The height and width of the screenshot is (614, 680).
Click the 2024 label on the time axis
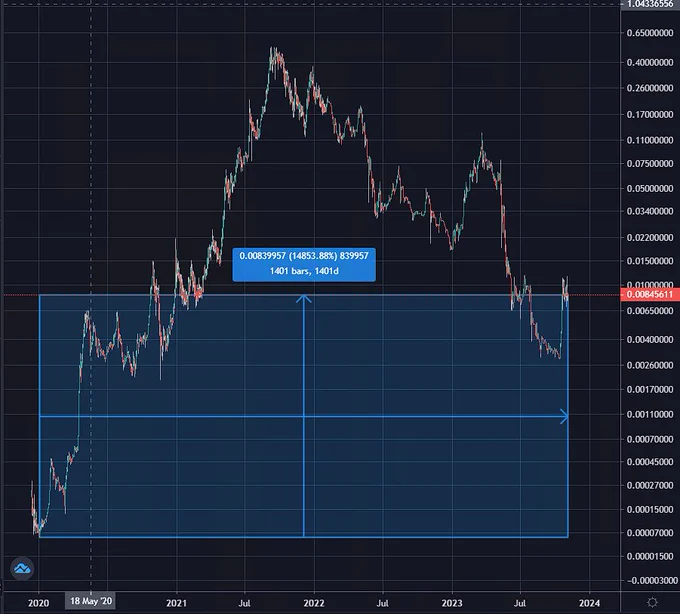coord(589,603)
